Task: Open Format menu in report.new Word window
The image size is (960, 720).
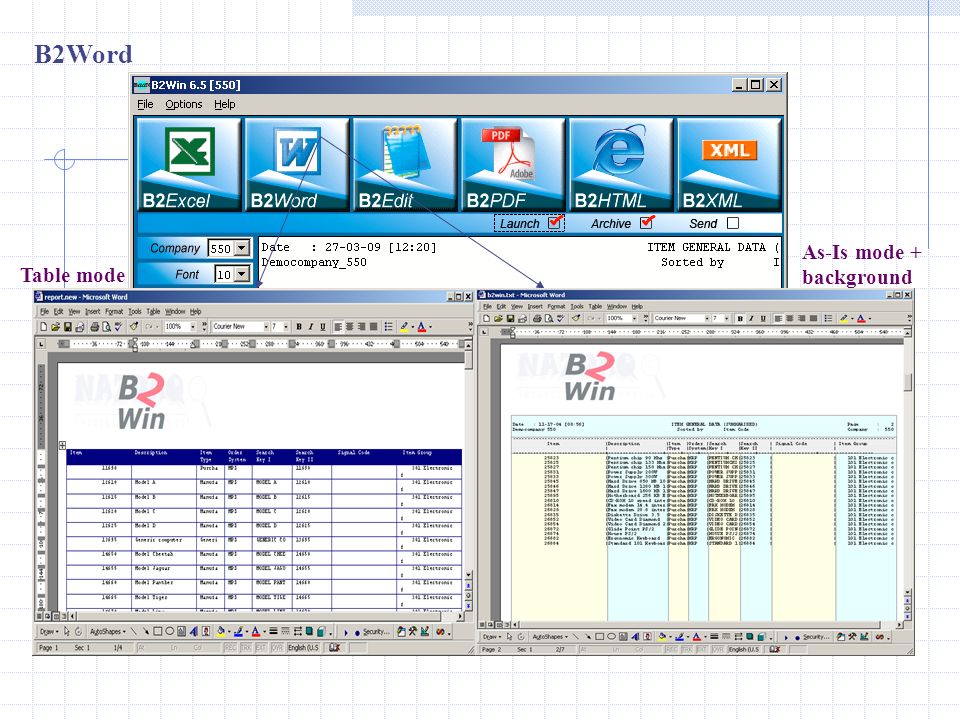Action: pyautogui.click(x=114, y=312)
